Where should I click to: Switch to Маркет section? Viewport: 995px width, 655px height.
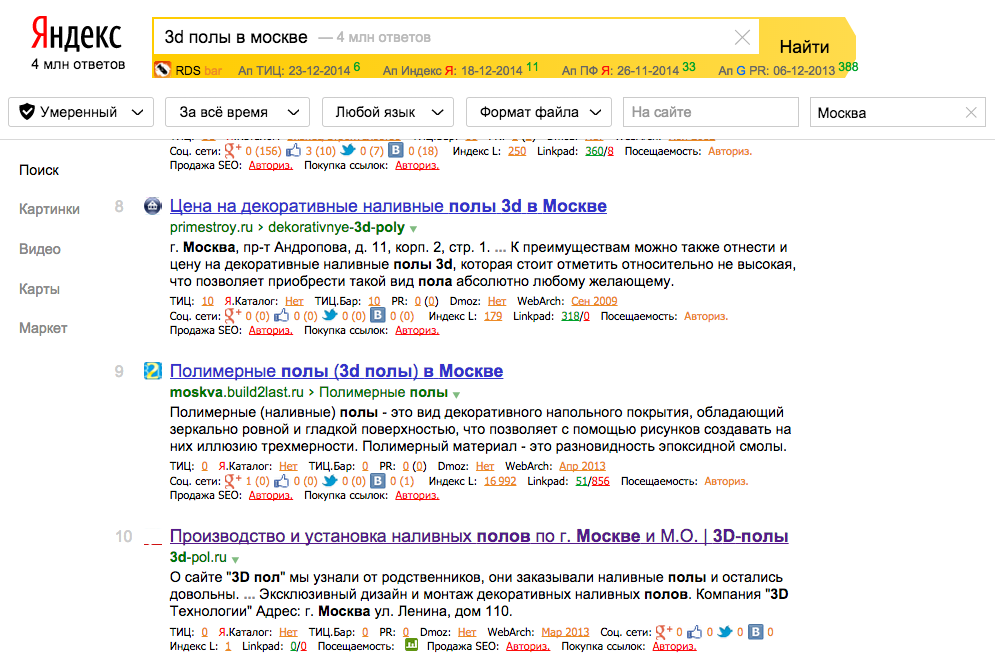coord(43,328)
